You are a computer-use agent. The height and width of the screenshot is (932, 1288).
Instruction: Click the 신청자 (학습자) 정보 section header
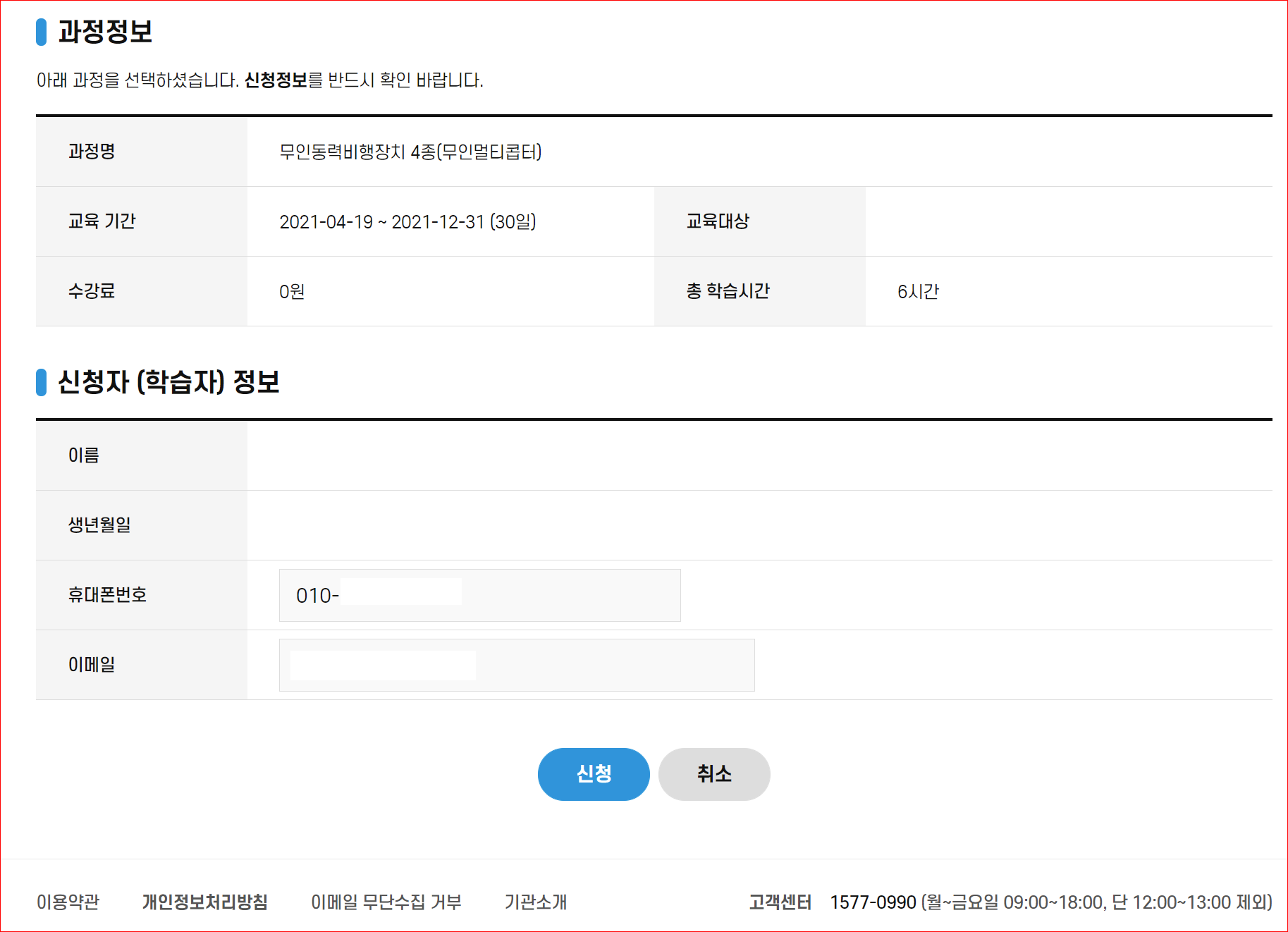[169, 383]
